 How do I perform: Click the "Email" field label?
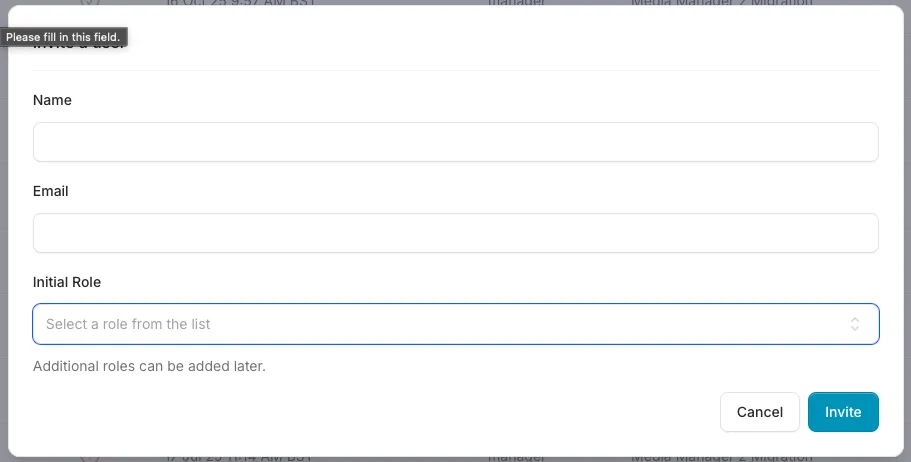[51, 191]
